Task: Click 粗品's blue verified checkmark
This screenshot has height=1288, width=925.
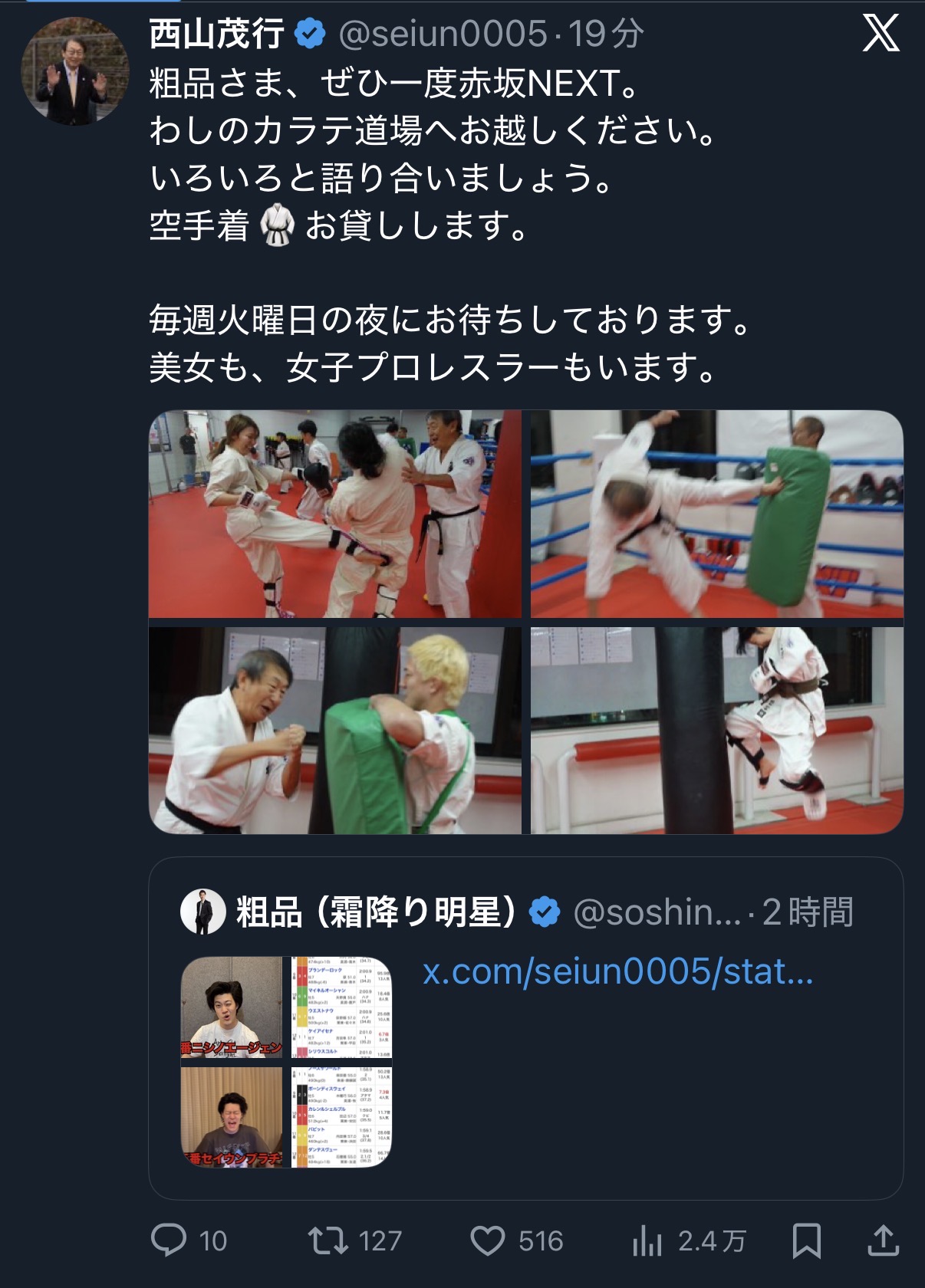Action: click(x=545, y=912)
